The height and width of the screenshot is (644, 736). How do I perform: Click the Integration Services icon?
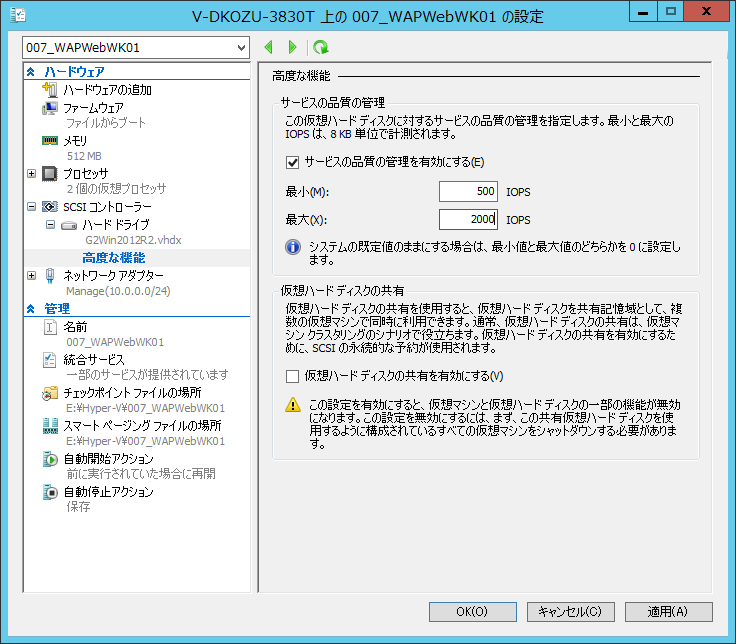(x=50, y=360)
